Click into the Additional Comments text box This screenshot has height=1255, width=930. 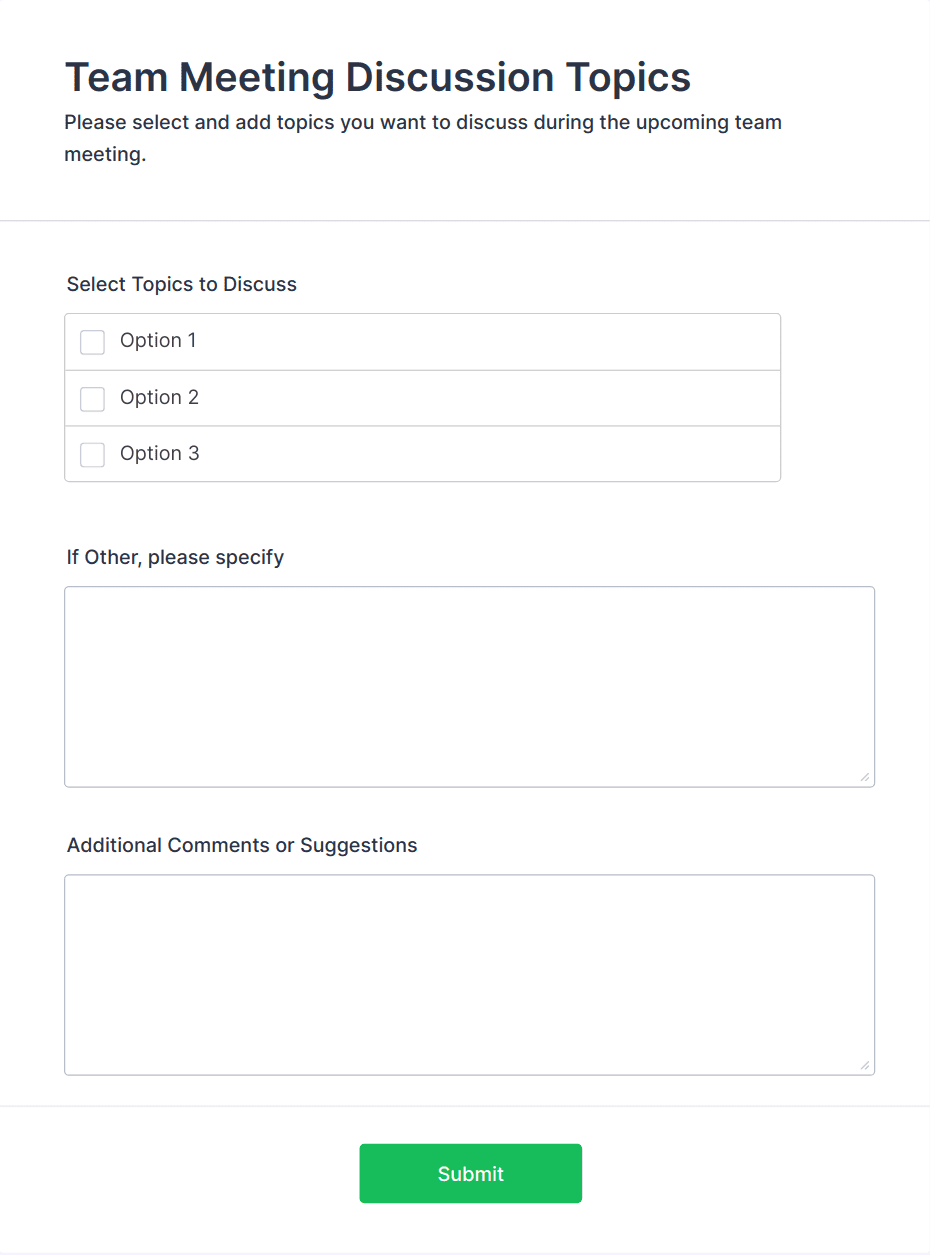(469, 975)
